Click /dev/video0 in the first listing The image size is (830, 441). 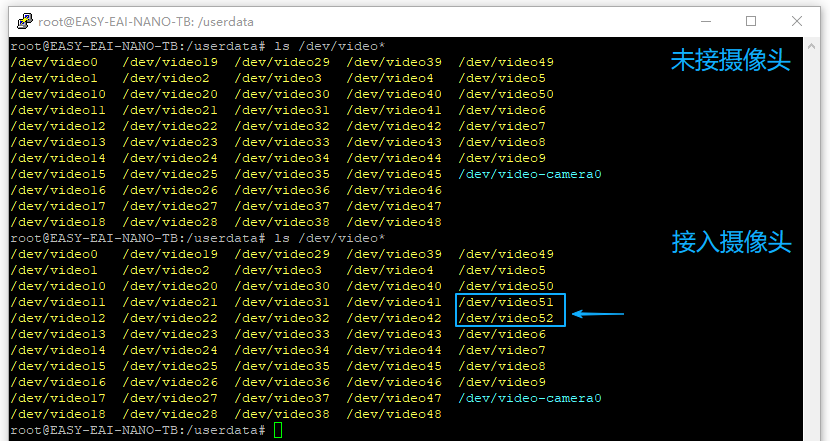click(54, 62)
